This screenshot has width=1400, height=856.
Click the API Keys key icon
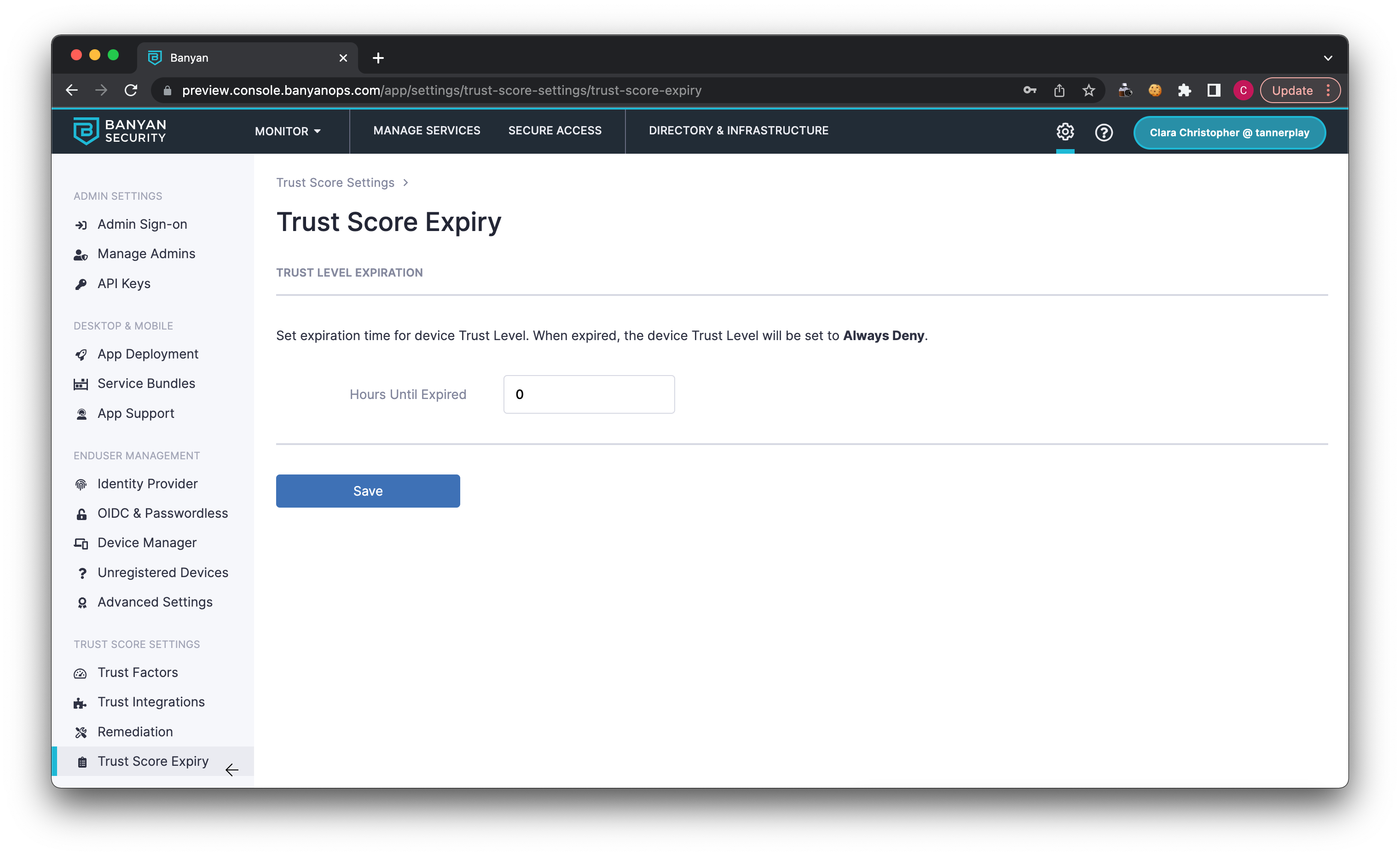(x=81, y=284)
